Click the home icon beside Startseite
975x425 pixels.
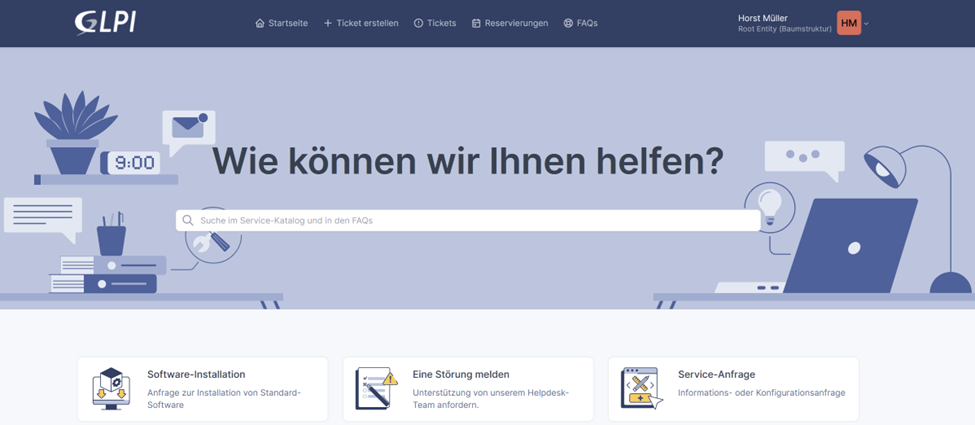point(260,23)
